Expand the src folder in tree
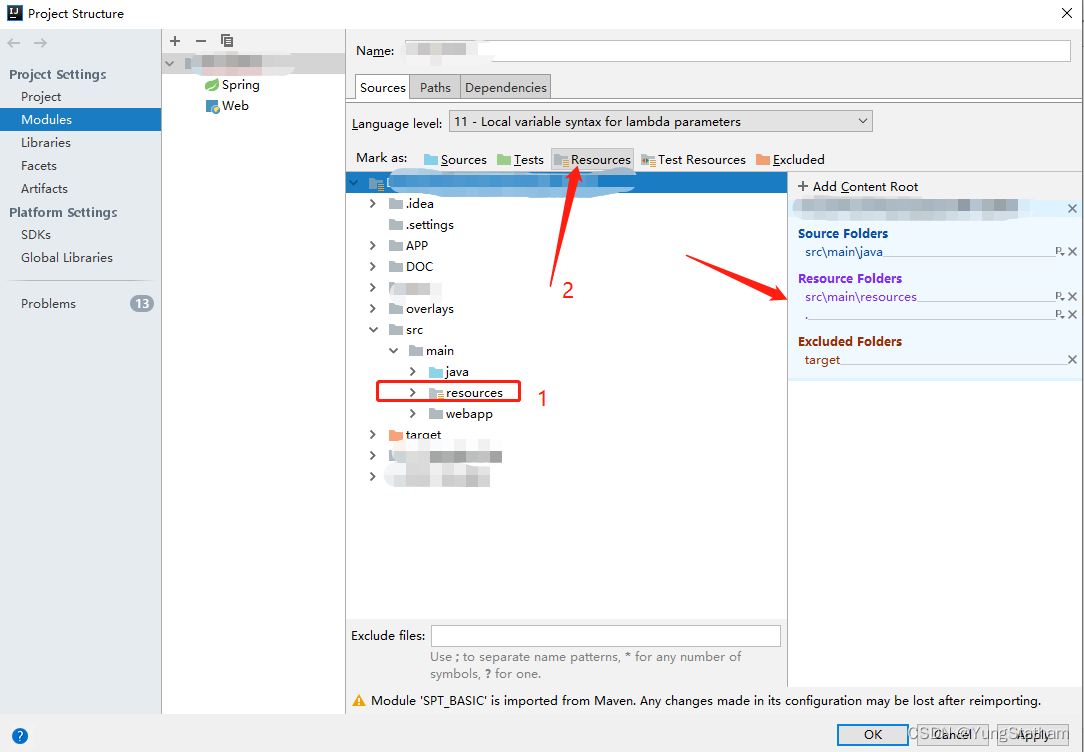1084x752 pixels. 373,329
